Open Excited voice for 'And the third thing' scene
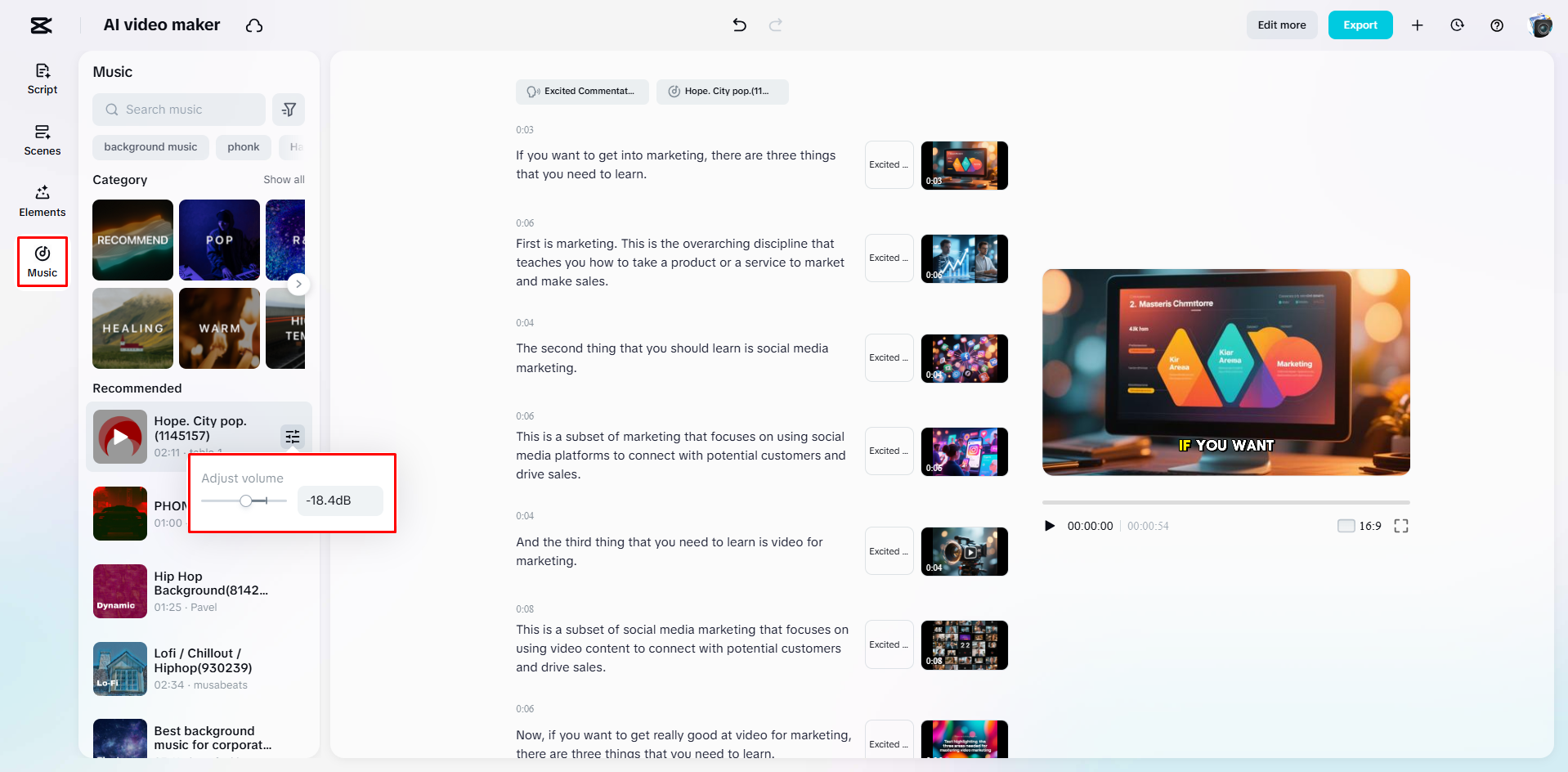The width and height of the screenshot is (1568, 772). tap(889, 551)
